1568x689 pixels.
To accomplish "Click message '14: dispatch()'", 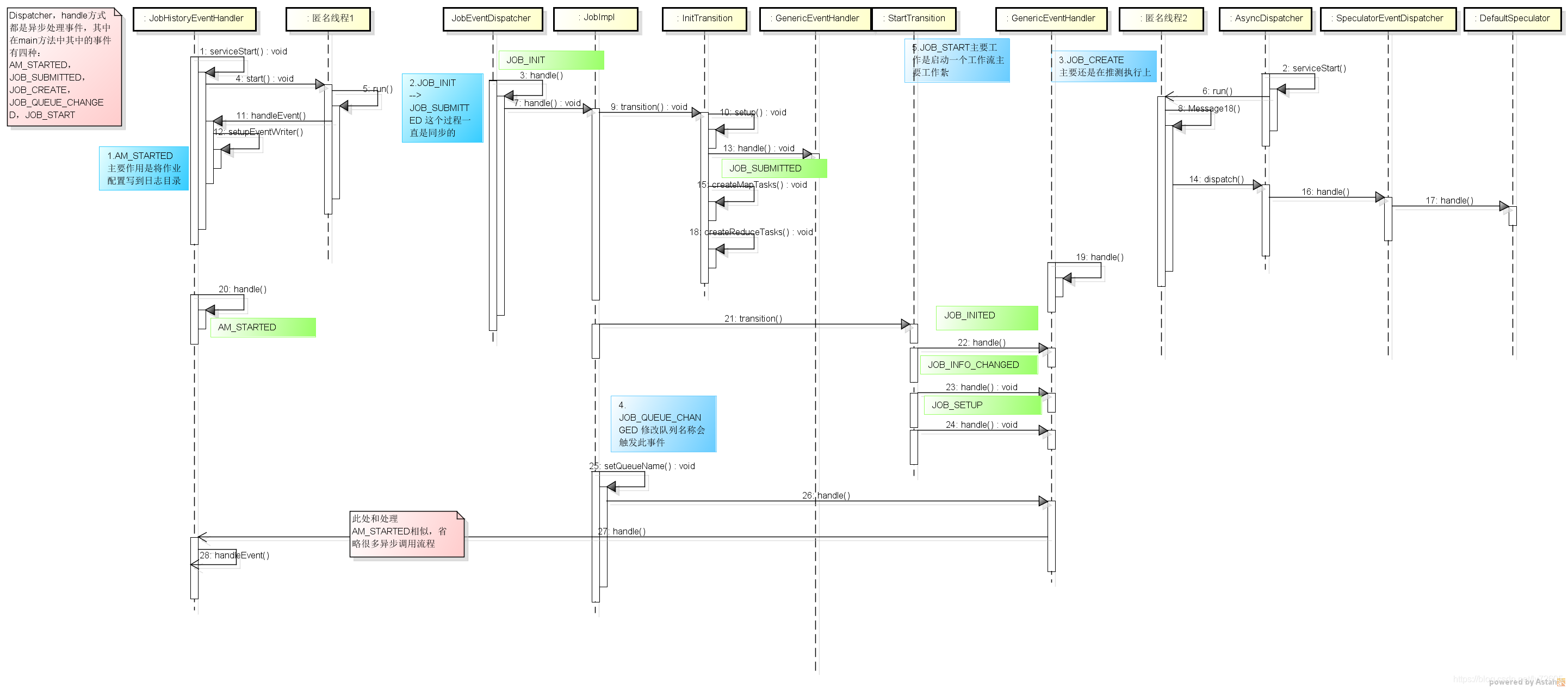I will pyautogui.click(x=1217, y=179).
